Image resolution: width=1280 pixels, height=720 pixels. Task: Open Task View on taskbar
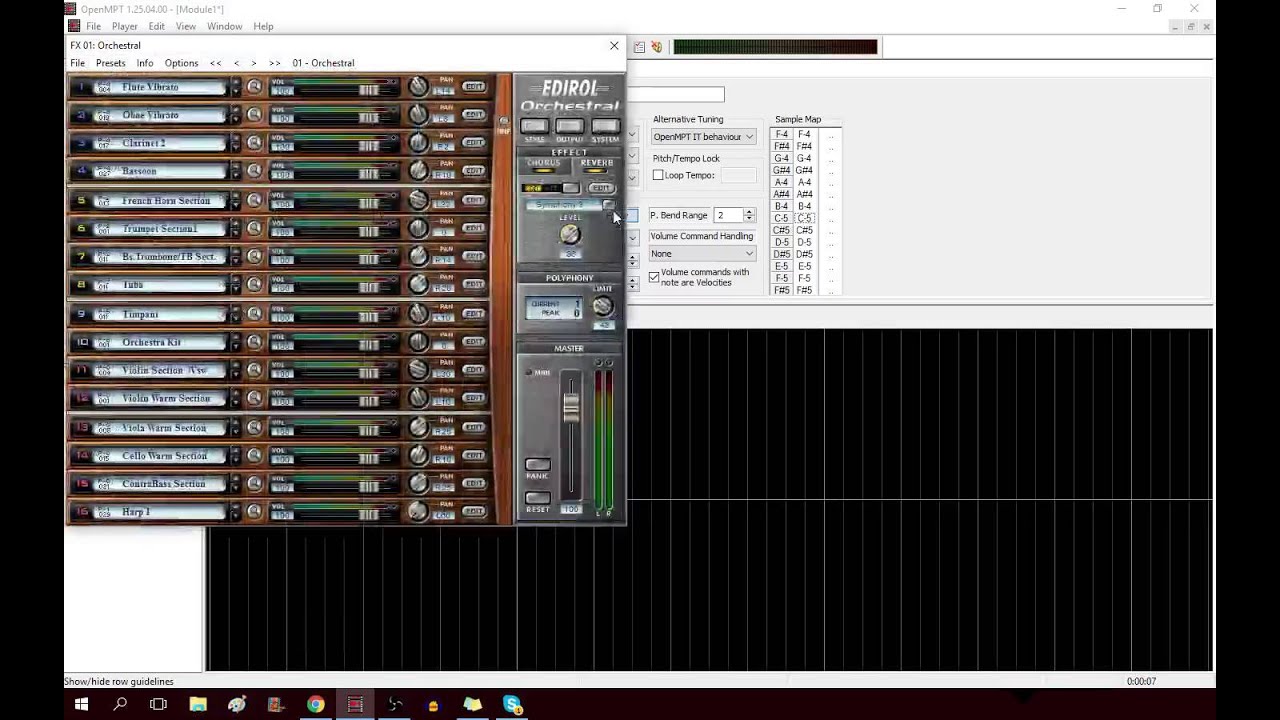[x=158, y=704]
